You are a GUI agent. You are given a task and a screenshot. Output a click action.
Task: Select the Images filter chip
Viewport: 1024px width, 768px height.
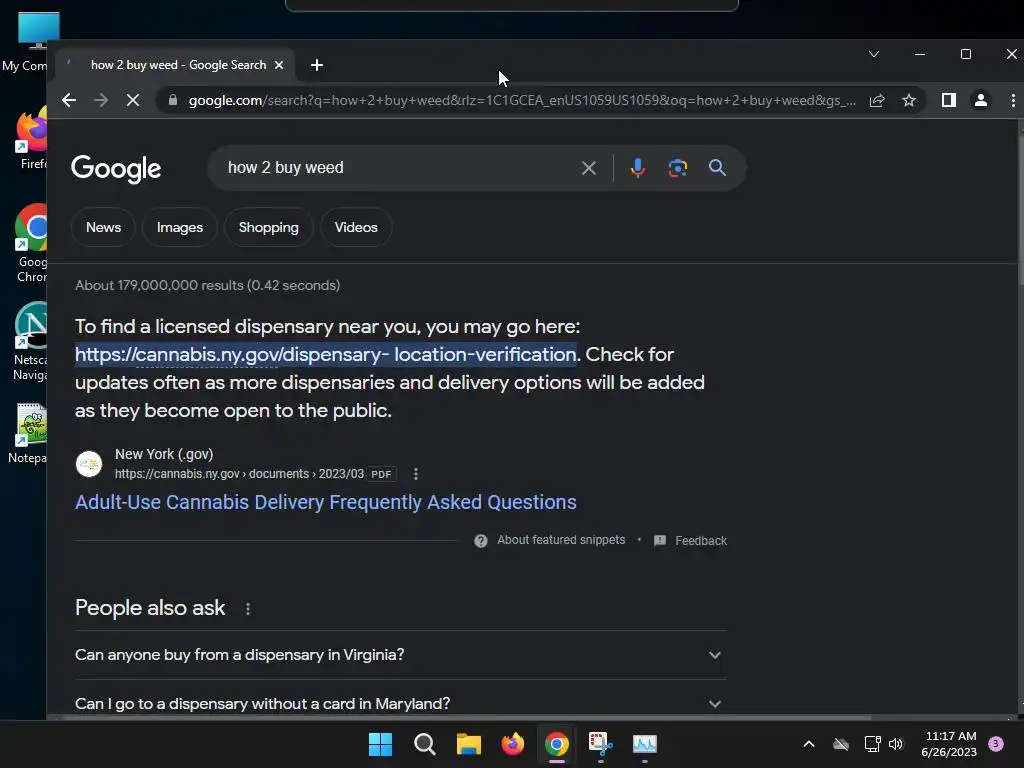tap(180, 227)
